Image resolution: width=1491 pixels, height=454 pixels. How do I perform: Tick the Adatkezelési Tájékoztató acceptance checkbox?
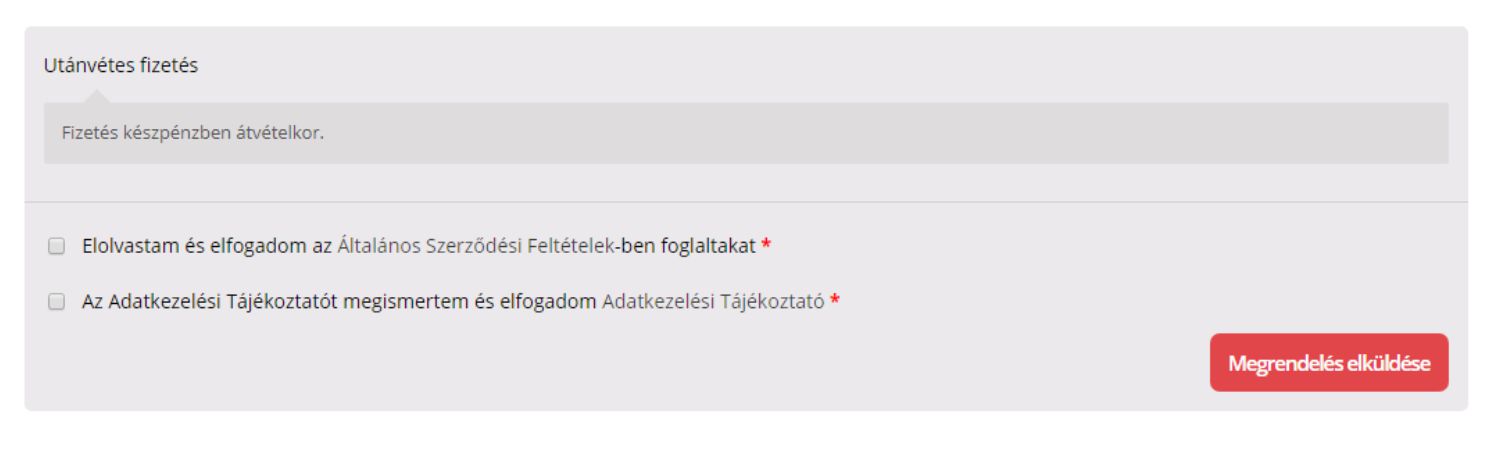tap(56, 300)
